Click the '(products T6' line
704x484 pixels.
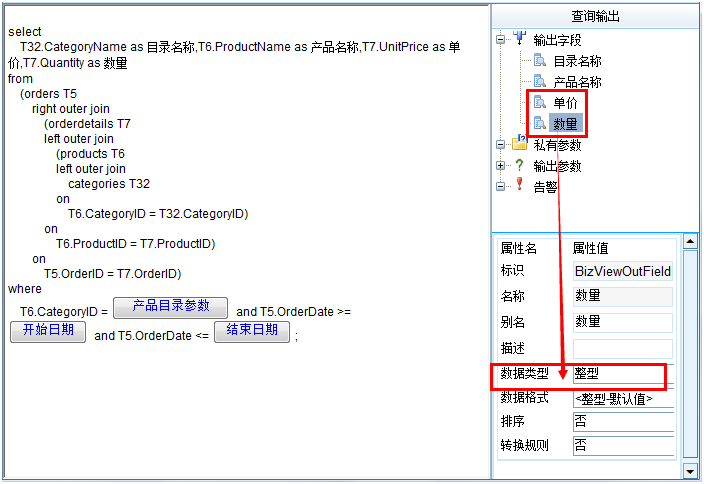point(90,154)
